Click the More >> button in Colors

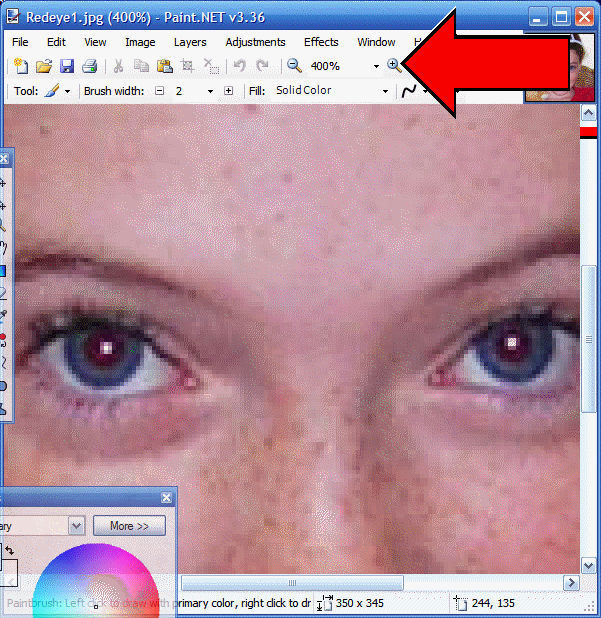coord(129,525)
